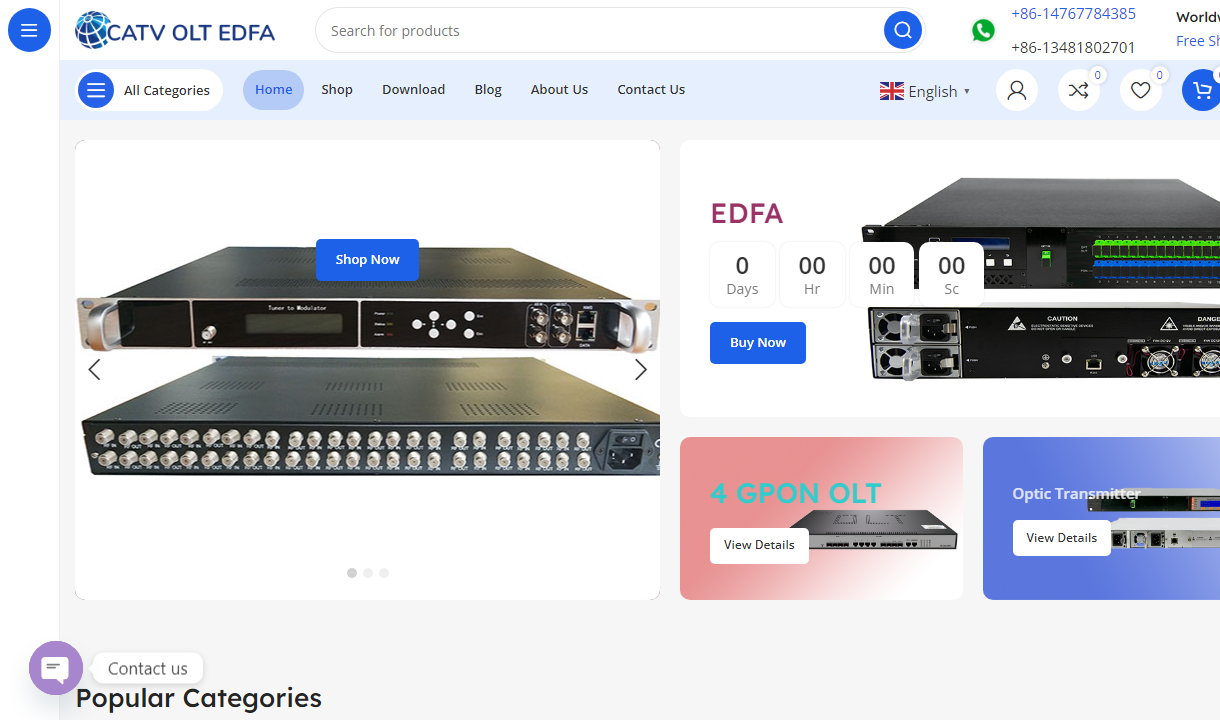Image resolution: width=1220 pixels, height=720 pixels.
Task: Click phone number +86-13481802701
Action: pyautogui.click(x=1073, y=48)
